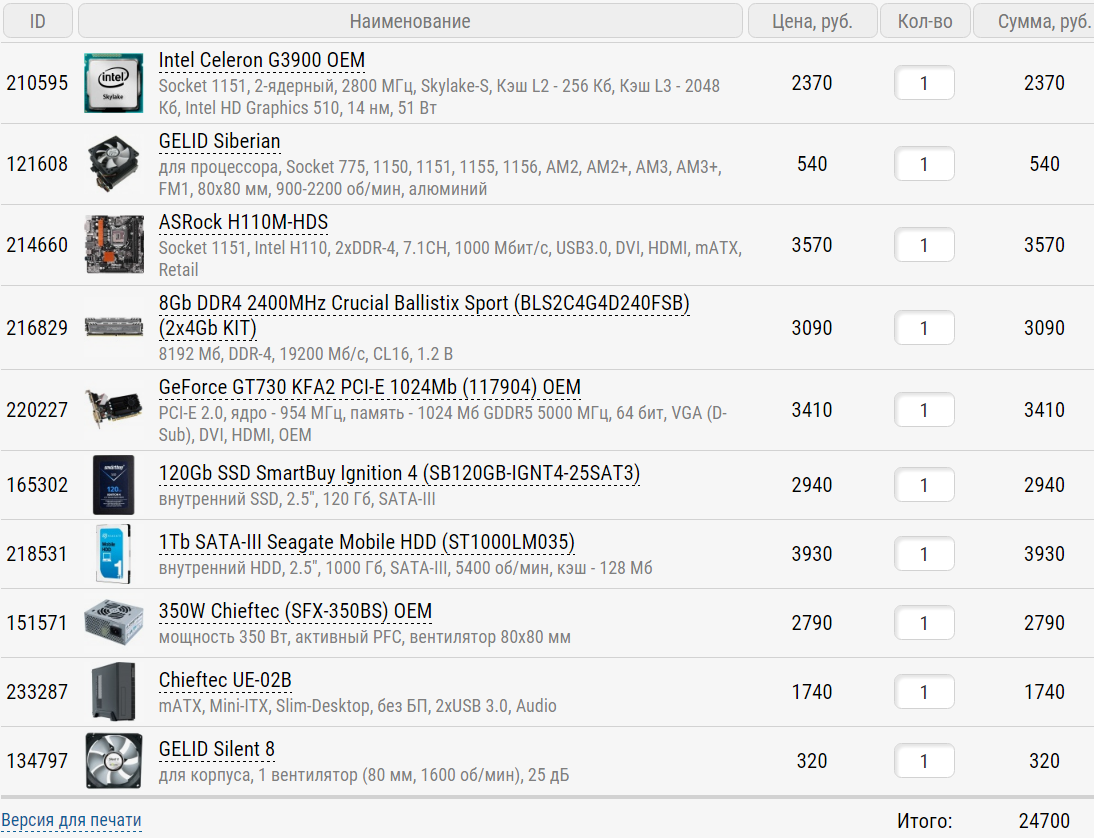The image size is (1094, 838).
Task: Click product ID 151571
Action: coord(37,622)
